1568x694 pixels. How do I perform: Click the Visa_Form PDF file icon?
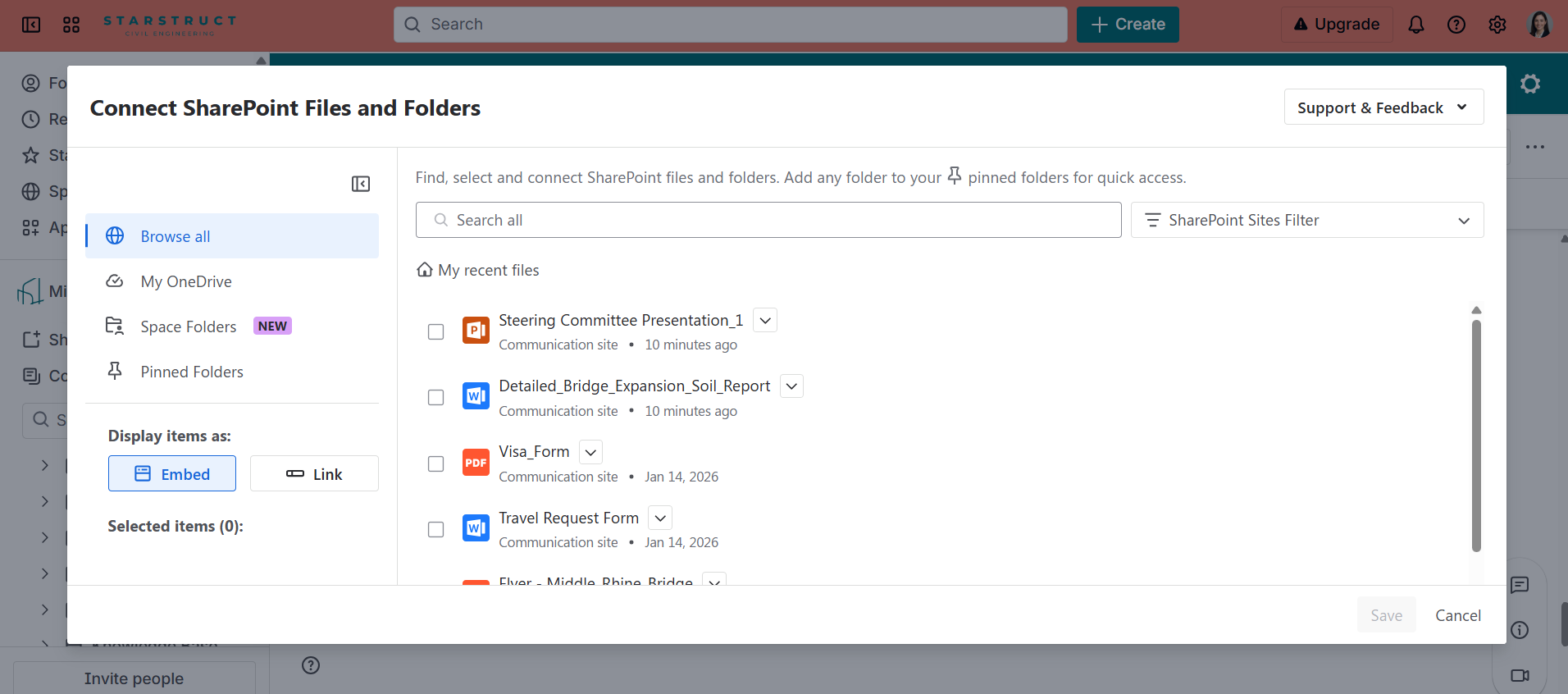pyautogui.click(x=476, y=463)
